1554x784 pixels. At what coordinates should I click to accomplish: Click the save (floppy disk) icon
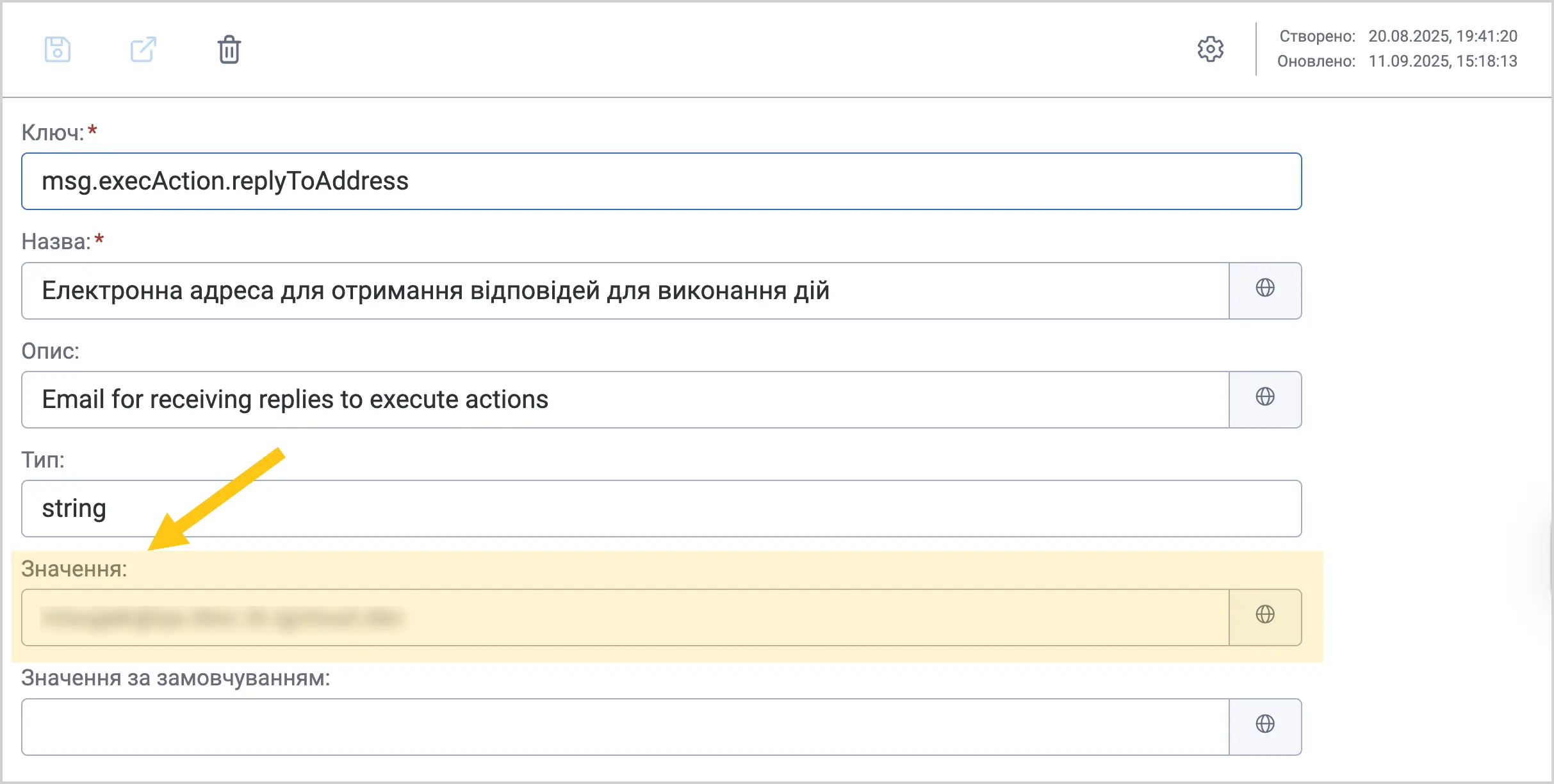(58, 49)
